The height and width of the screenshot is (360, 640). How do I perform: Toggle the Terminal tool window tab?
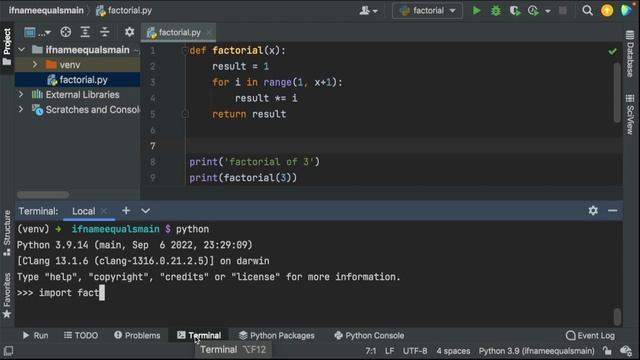point(199,336)
